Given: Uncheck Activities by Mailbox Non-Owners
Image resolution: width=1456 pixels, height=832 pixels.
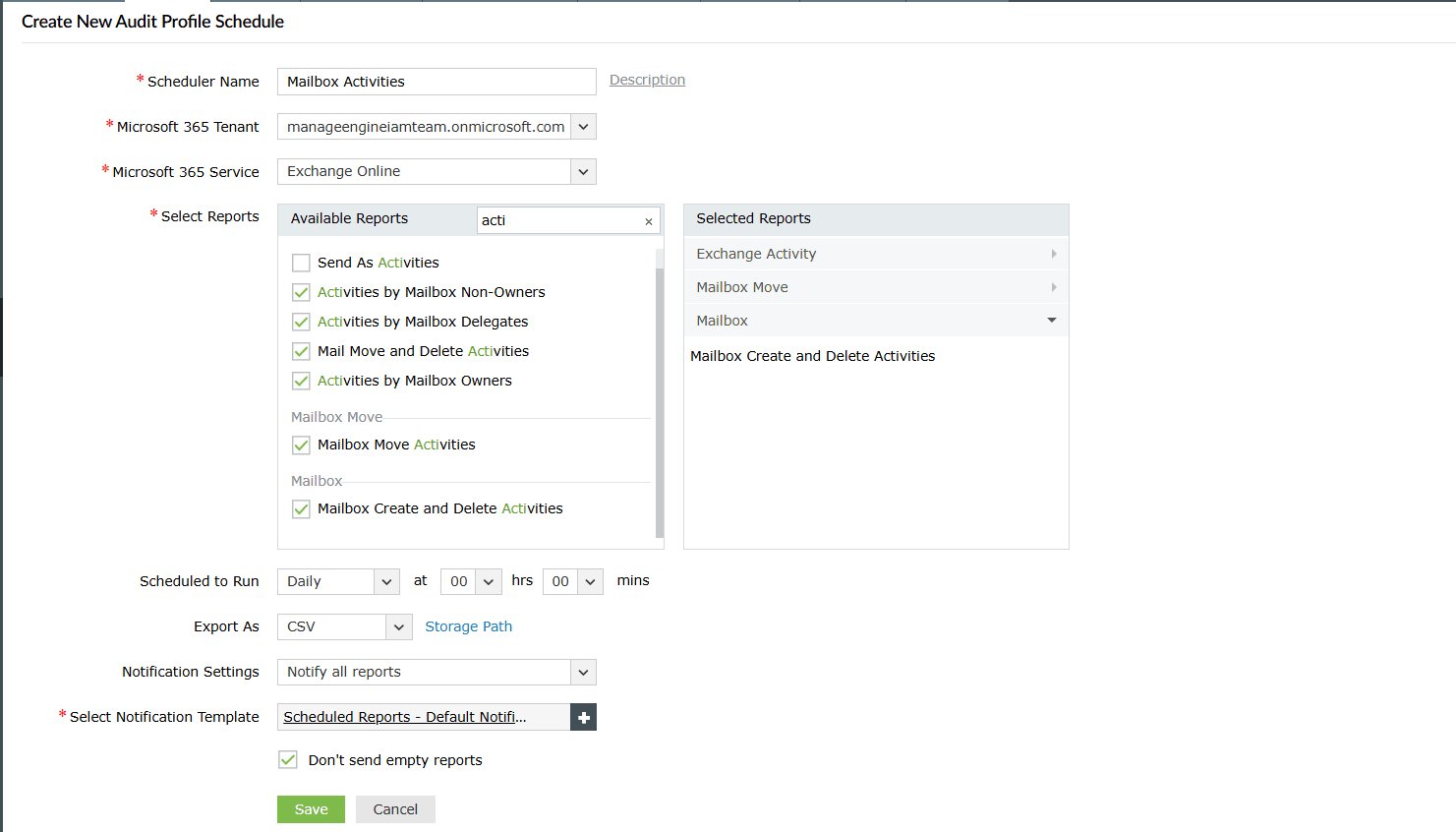Looking at the screenshot, I should coord(301,292).
